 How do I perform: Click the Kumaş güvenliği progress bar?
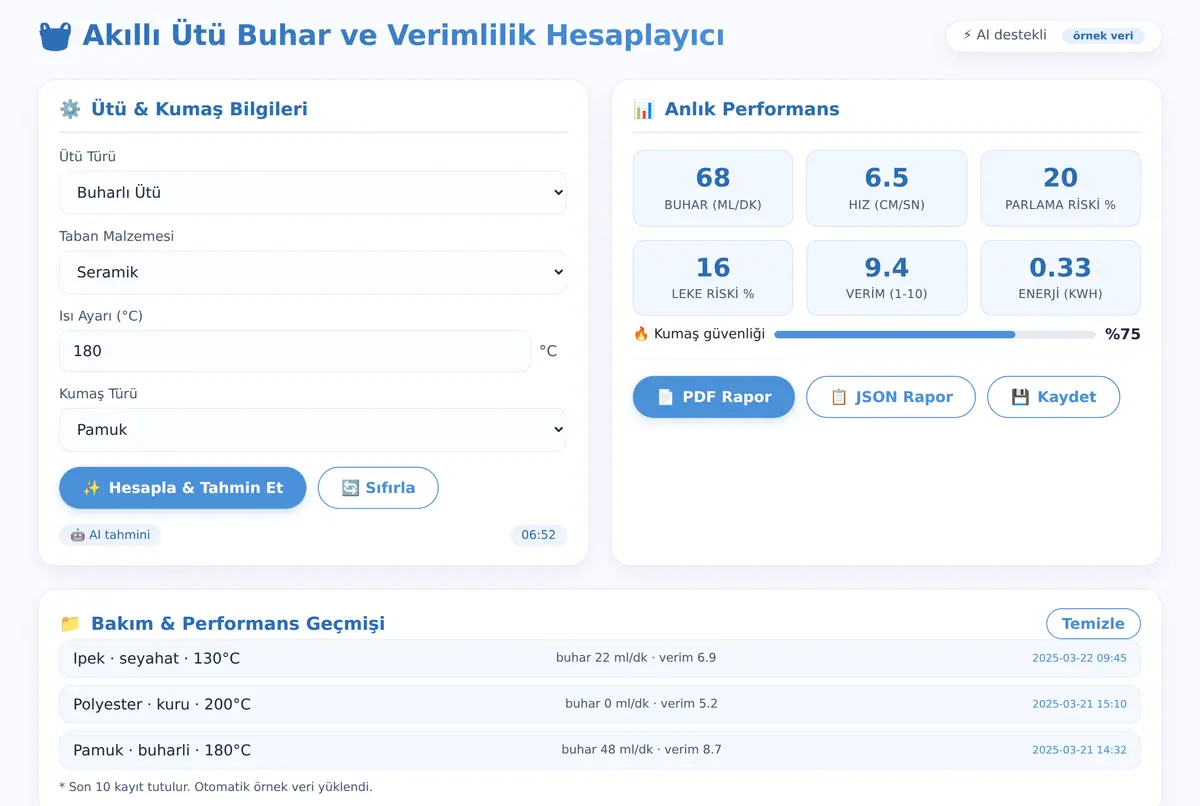[935, 334]
